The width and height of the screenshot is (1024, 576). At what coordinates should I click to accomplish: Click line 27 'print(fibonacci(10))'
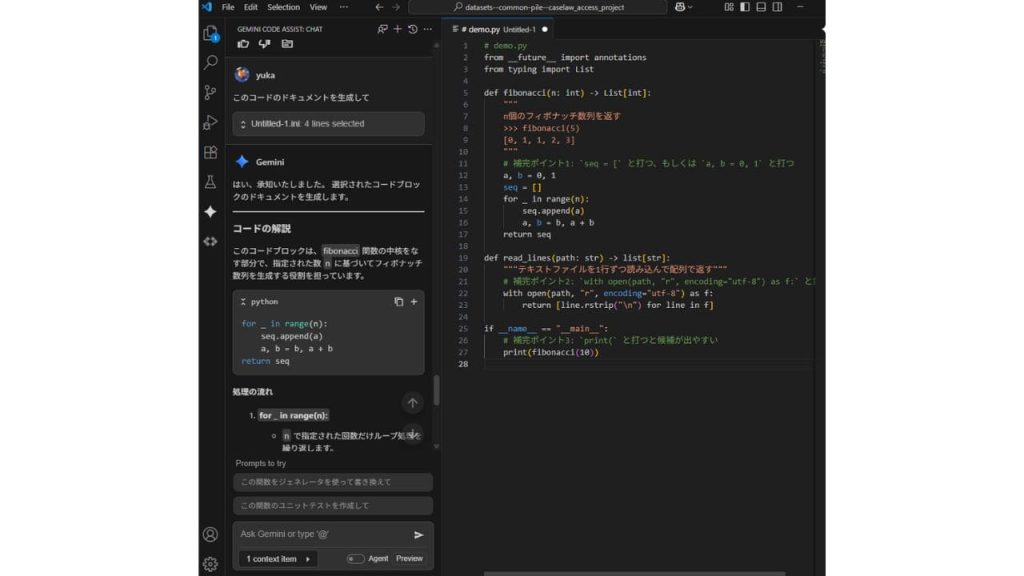point(551,353)
